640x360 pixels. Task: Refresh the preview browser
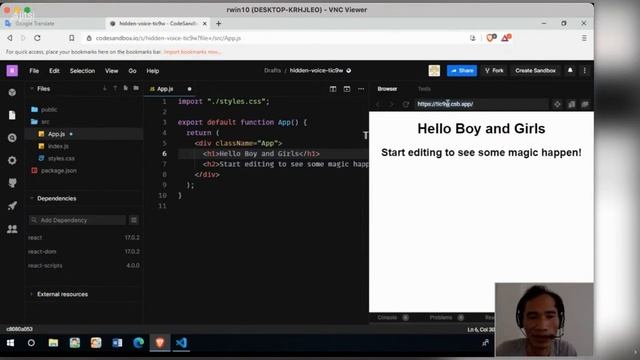click(x=406, y=104)
